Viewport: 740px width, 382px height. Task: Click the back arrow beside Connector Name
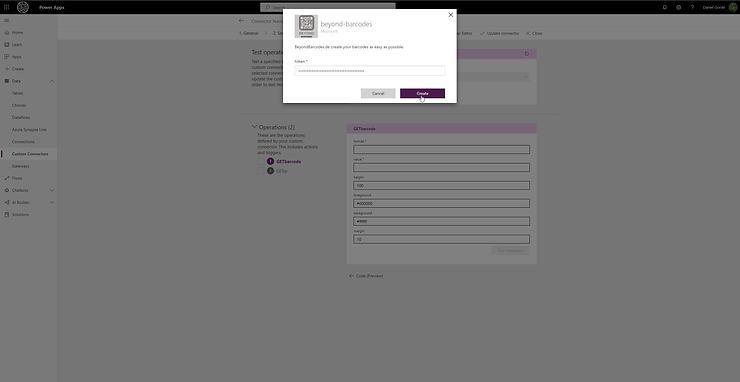tap(242, 21)
